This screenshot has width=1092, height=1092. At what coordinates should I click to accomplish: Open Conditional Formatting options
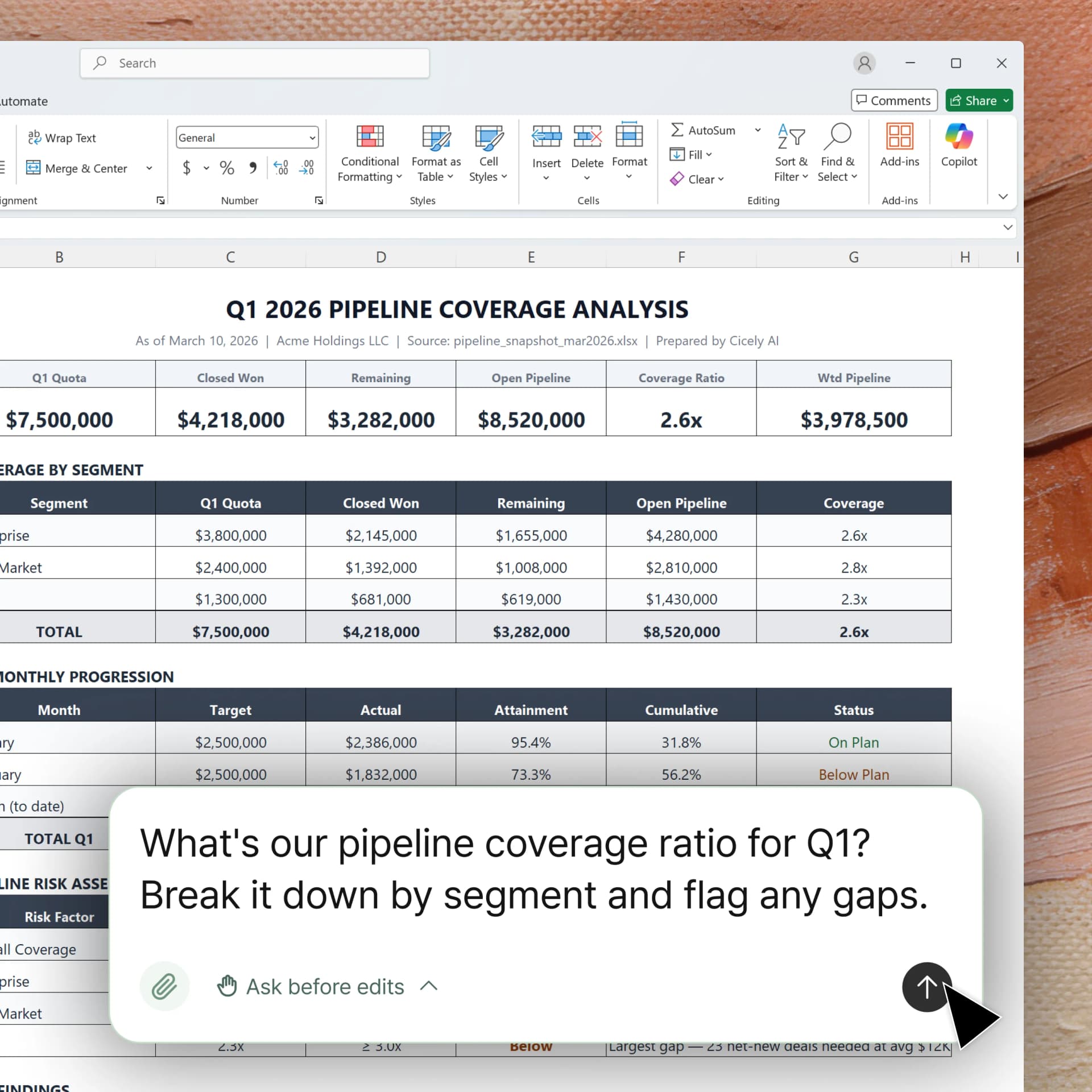(x=370, y=154)
